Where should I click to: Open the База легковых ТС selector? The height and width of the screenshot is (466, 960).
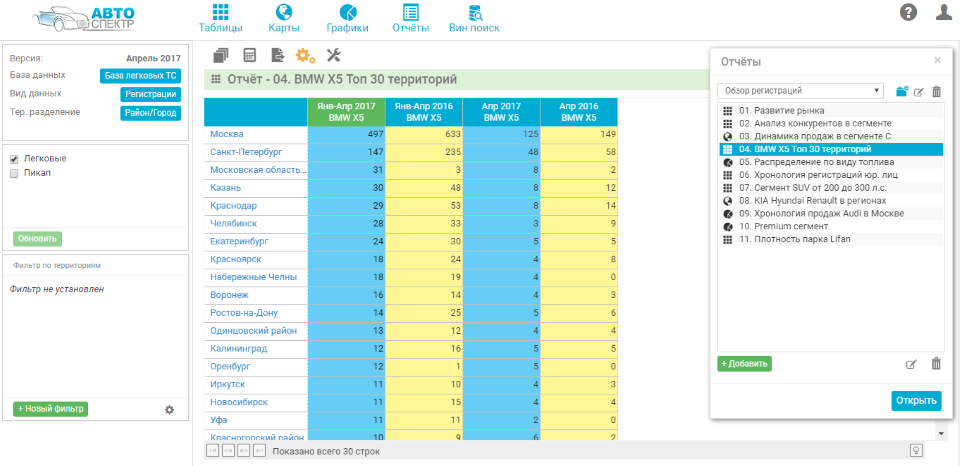(x=140, y=76)
